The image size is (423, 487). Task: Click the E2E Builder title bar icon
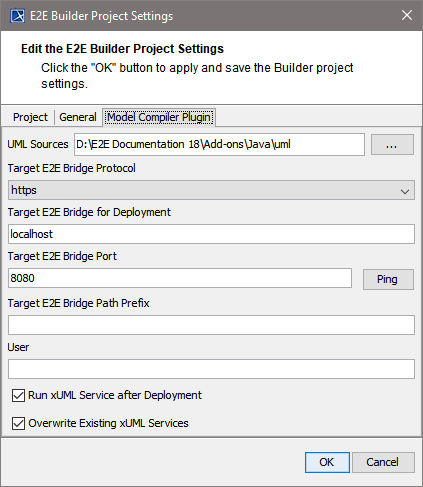[x=17, y=16]
